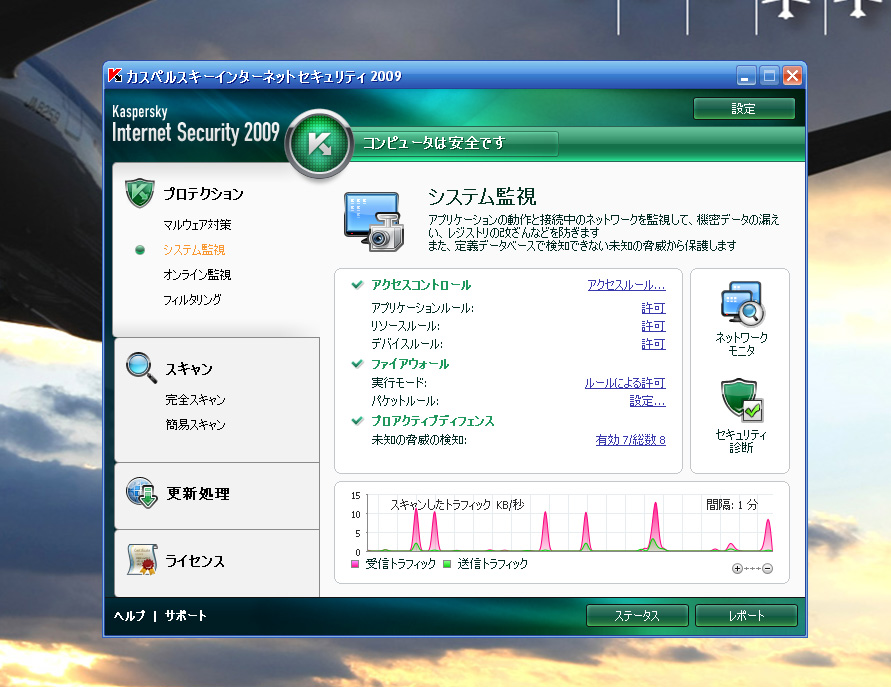The image size is (891, 687).
Task: Select システム監視 in sidebar
Action: [194, 249]
